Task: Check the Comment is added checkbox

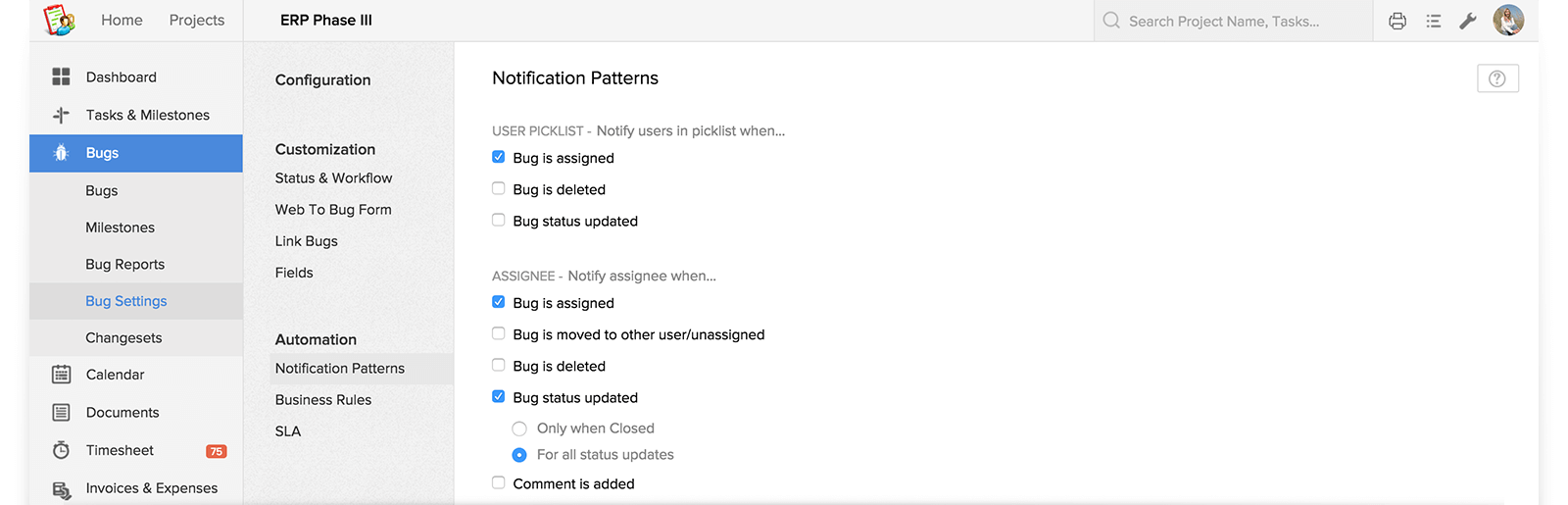Action: pos(499,482)
